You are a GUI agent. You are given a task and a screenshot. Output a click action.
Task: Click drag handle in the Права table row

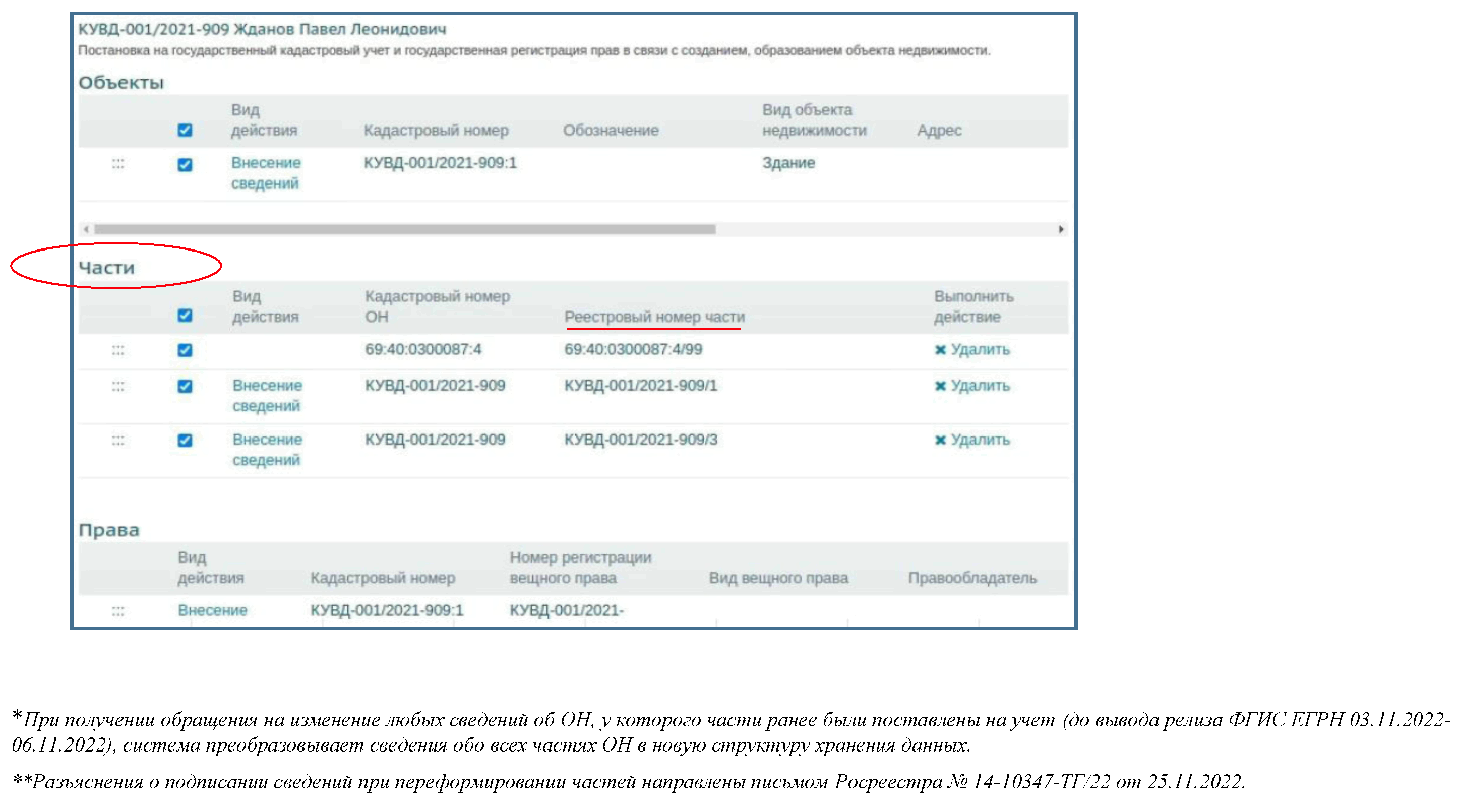click(118, 611)
